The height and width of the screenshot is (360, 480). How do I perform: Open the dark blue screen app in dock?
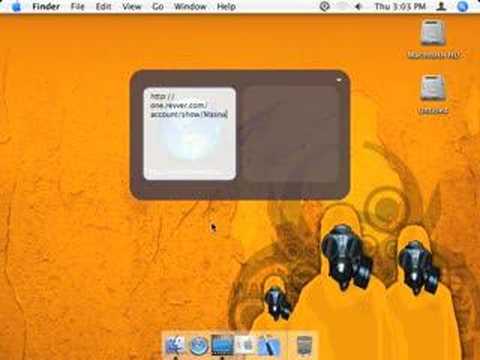coord(222,345)
